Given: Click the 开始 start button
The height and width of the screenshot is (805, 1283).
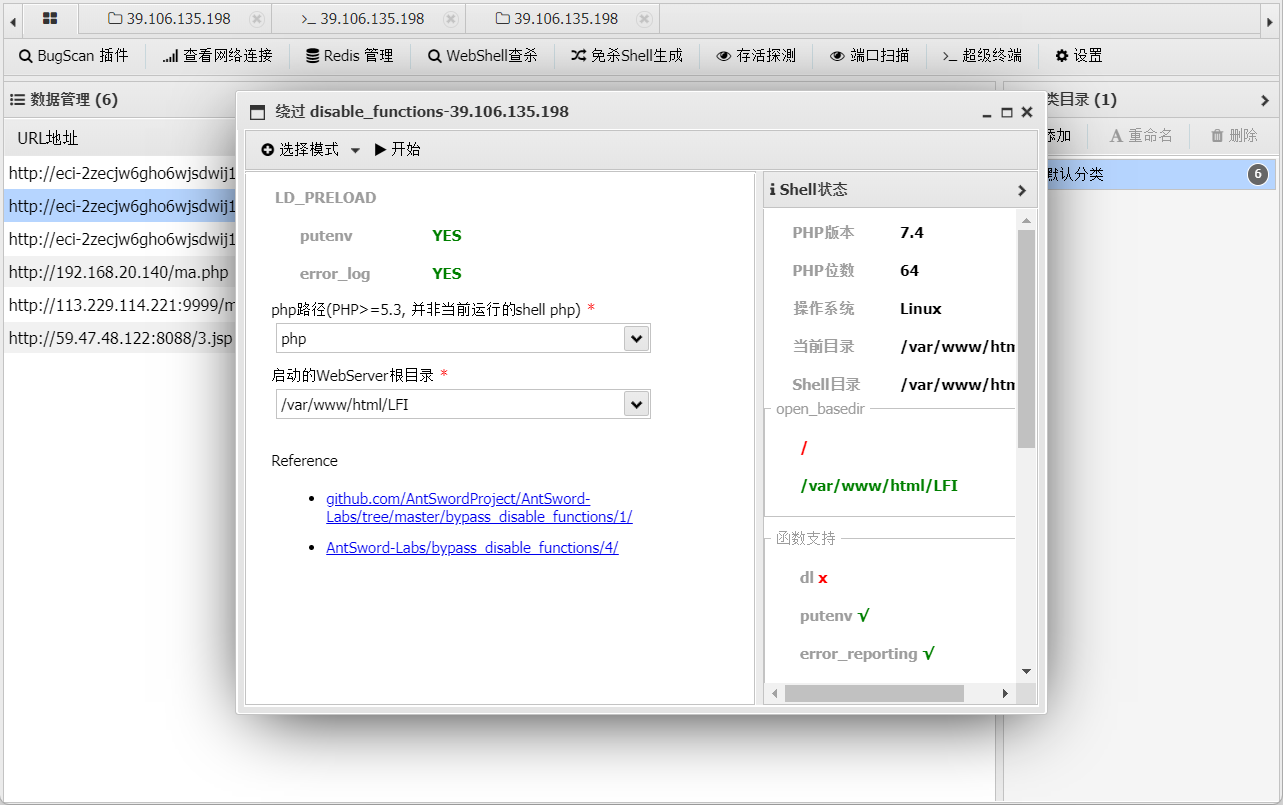Looking at the screenshot, I should (397, 149).
